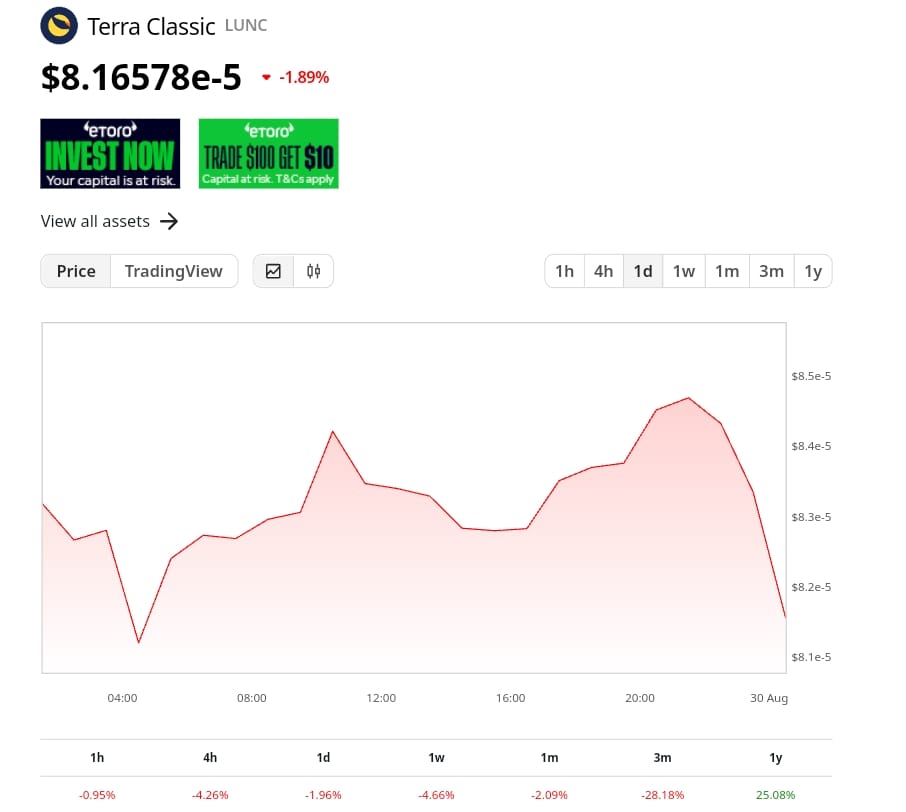The height and width of the screenshot is (812, 906).
Task: Click the View all assets link
Action: click(95, 221)
